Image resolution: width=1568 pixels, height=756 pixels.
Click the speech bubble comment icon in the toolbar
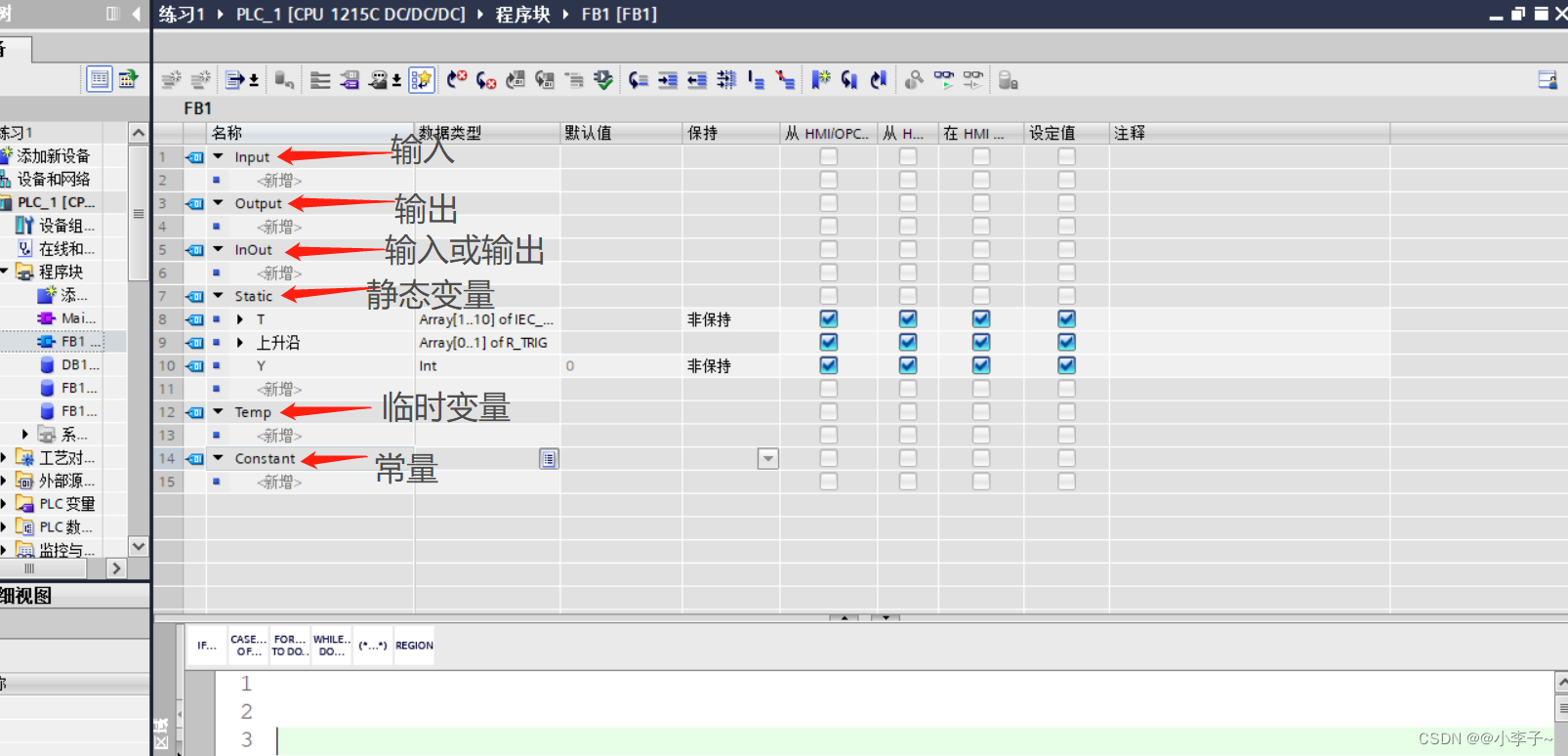pyautogui.click(x=385, y=80)
